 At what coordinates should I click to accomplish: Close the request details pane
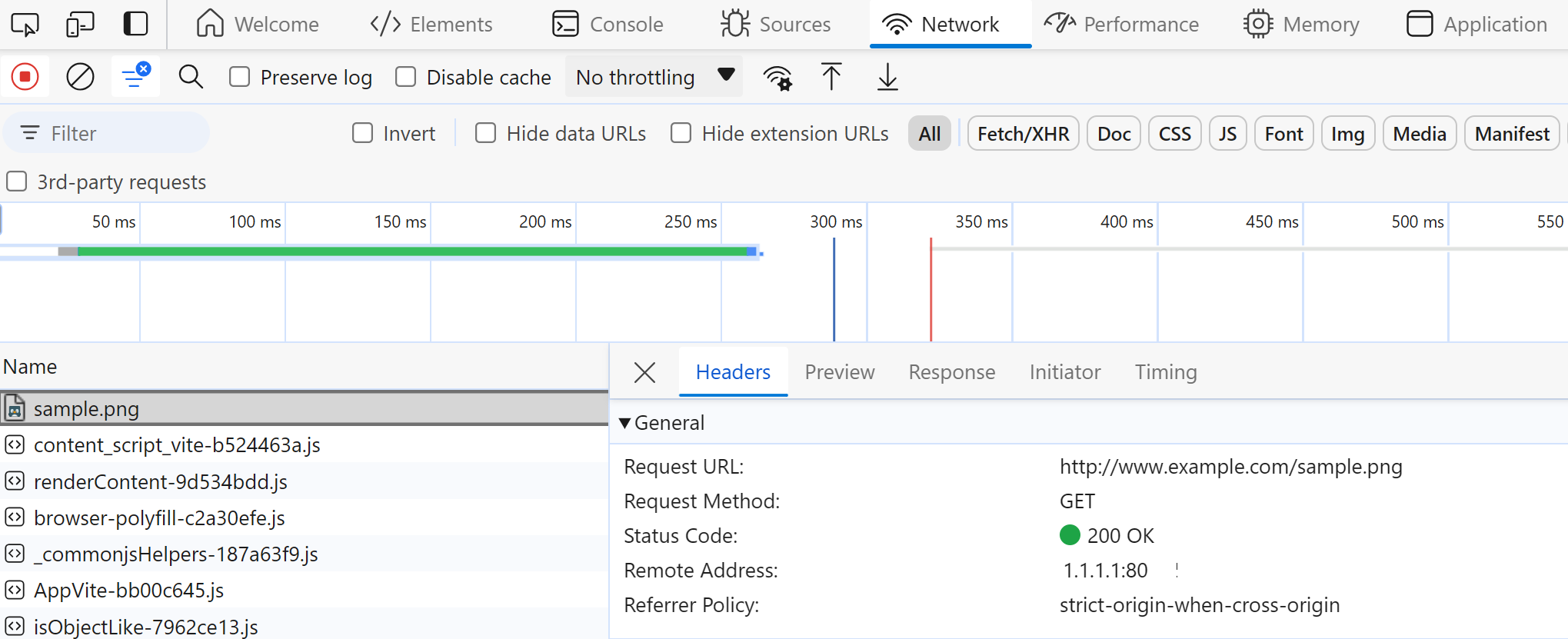(644, 372)
